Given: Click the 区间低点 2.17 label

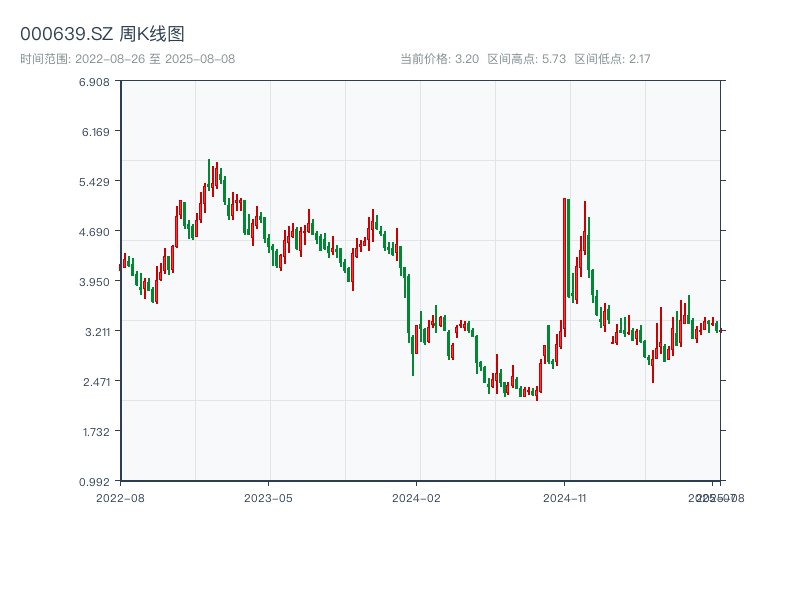Looking at the screenshot, I should pos(612,59).
